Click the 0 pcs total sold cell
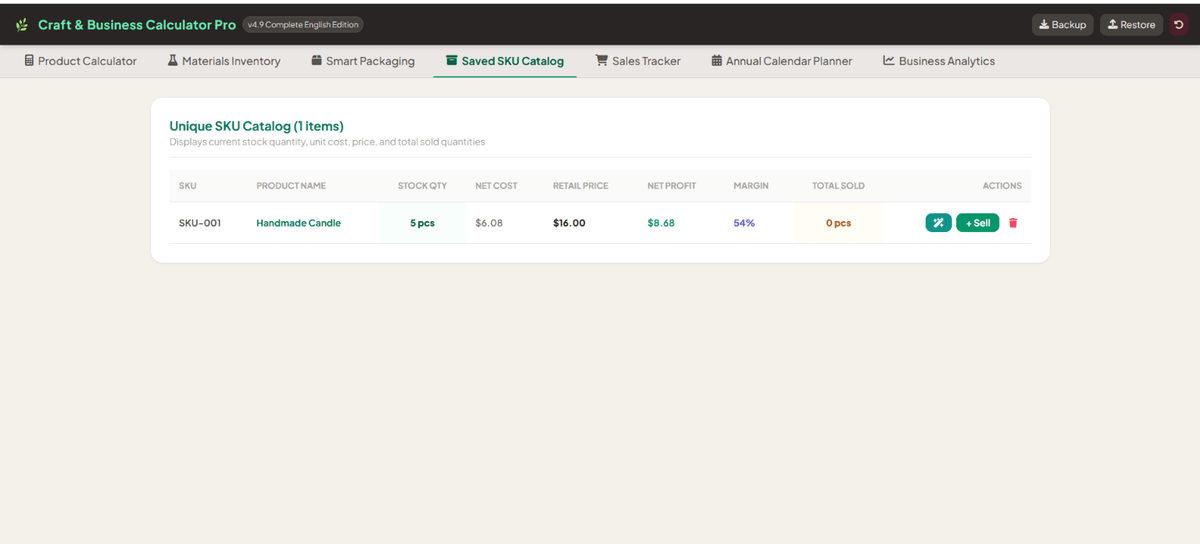Image resolution: width=1200 pixels, height=544 pixels. (838, 223)
